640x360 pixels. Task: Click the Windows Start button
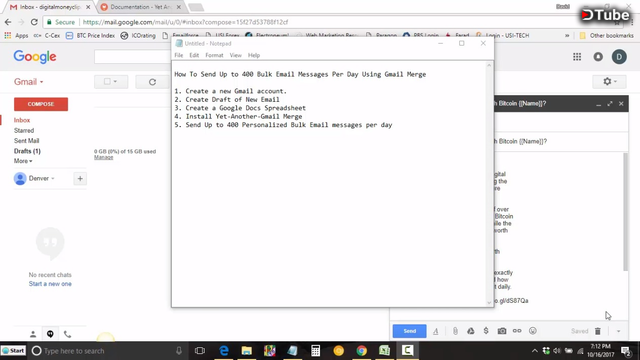(x=13, y=351)
